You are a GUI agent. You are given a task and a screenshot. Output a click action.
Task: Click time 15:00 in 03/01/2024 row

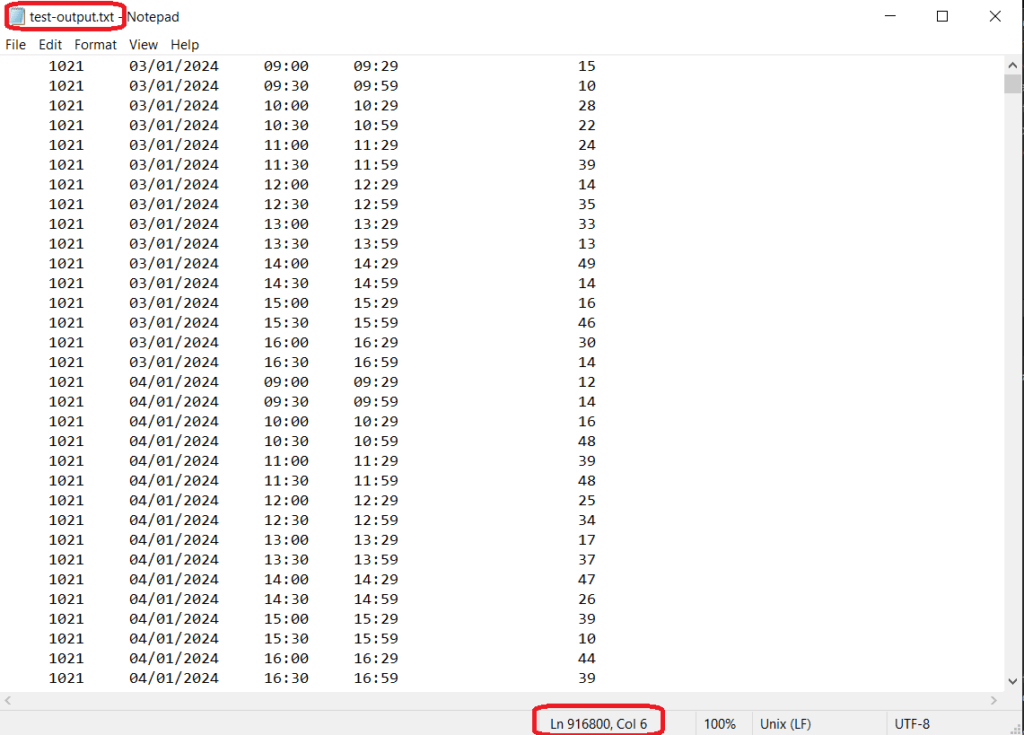coord(286,302)
